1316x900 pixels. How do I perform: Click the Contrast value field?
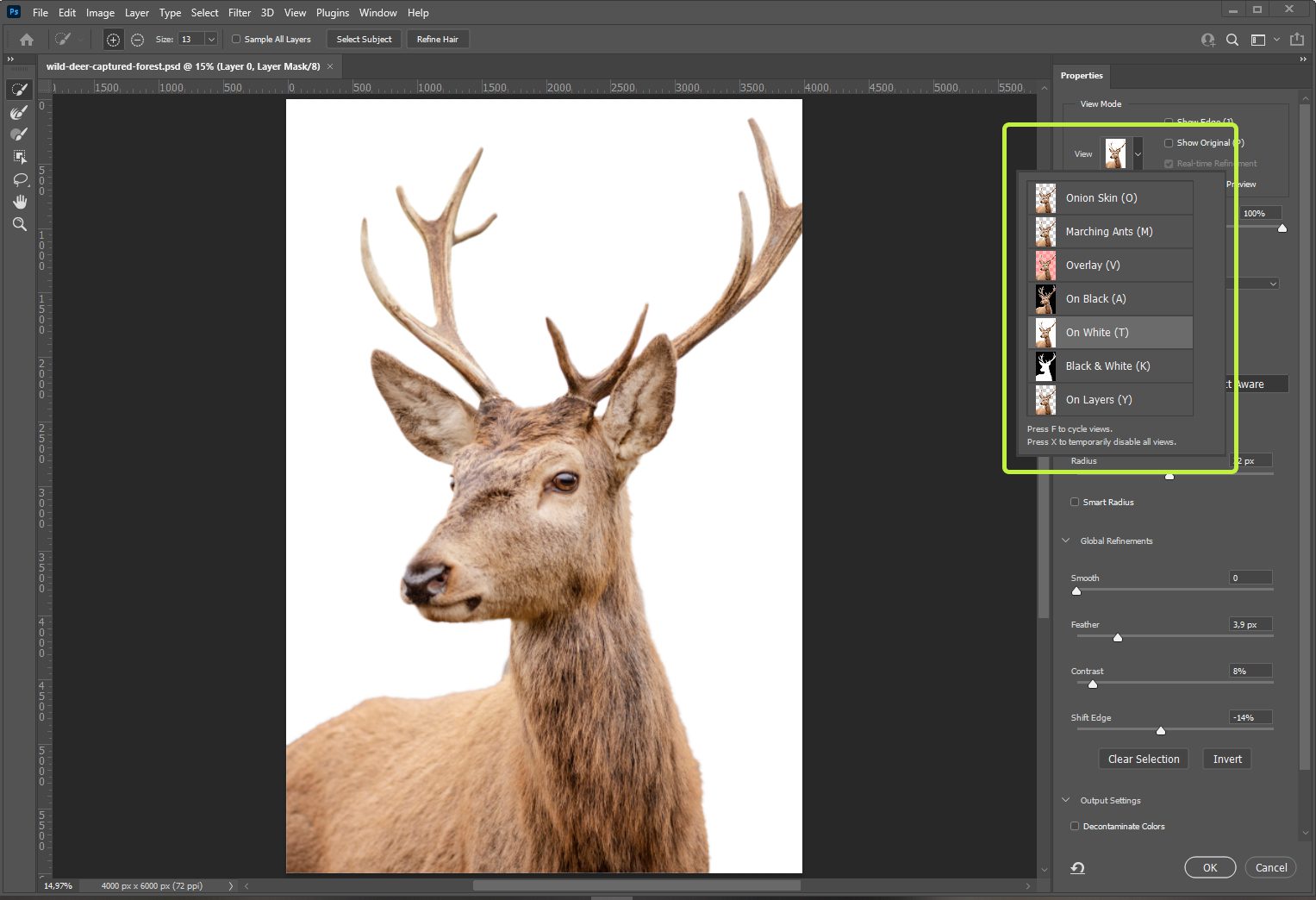coord(1251,671)
